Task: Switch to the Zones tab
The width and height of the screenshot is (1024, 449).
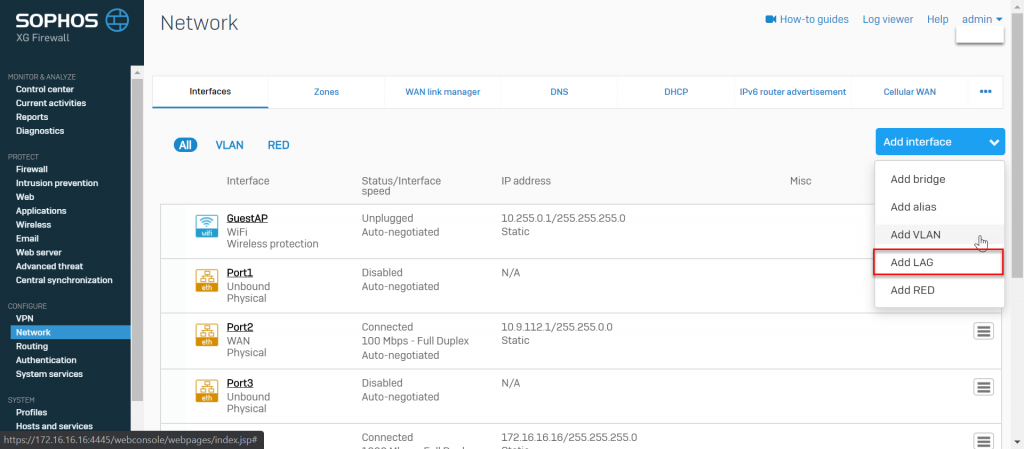Action: [x=327, y=92]
